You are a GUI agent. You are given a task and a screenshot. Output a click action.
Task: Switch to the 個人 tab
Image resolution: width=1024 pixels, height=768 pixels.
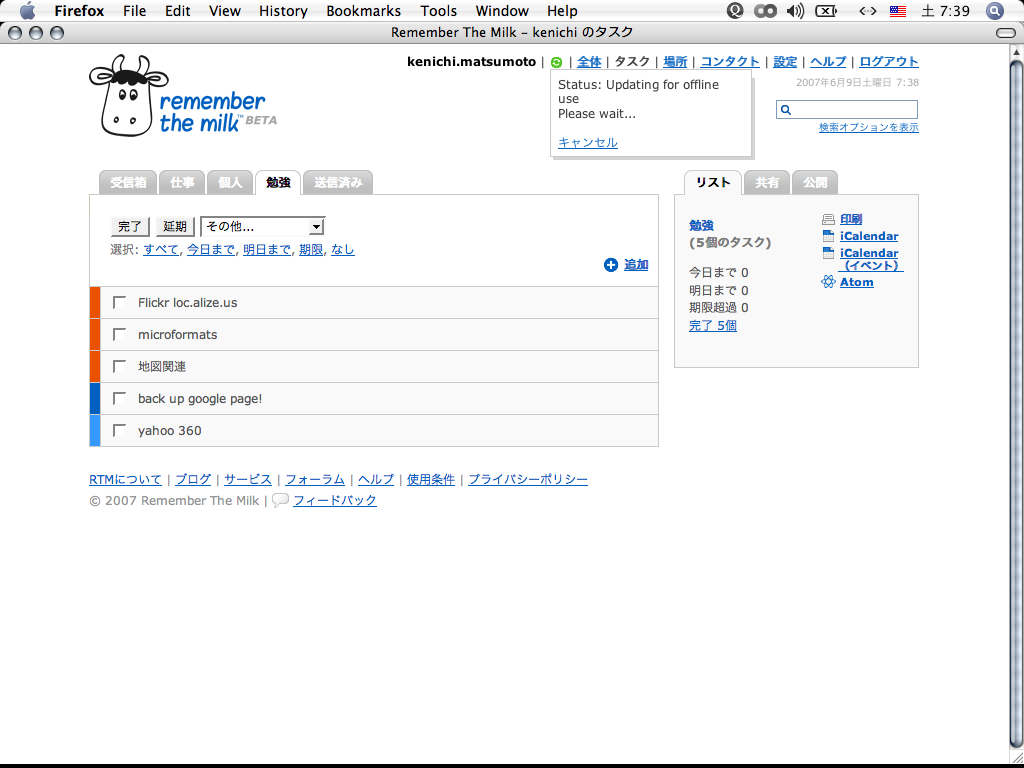230,183
